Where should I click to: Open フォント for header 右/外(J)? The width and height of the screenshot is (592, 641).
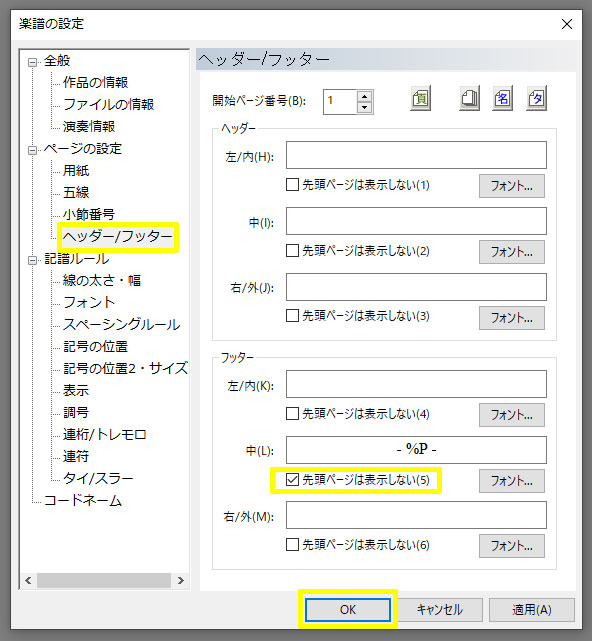click(x=512, y=318)
